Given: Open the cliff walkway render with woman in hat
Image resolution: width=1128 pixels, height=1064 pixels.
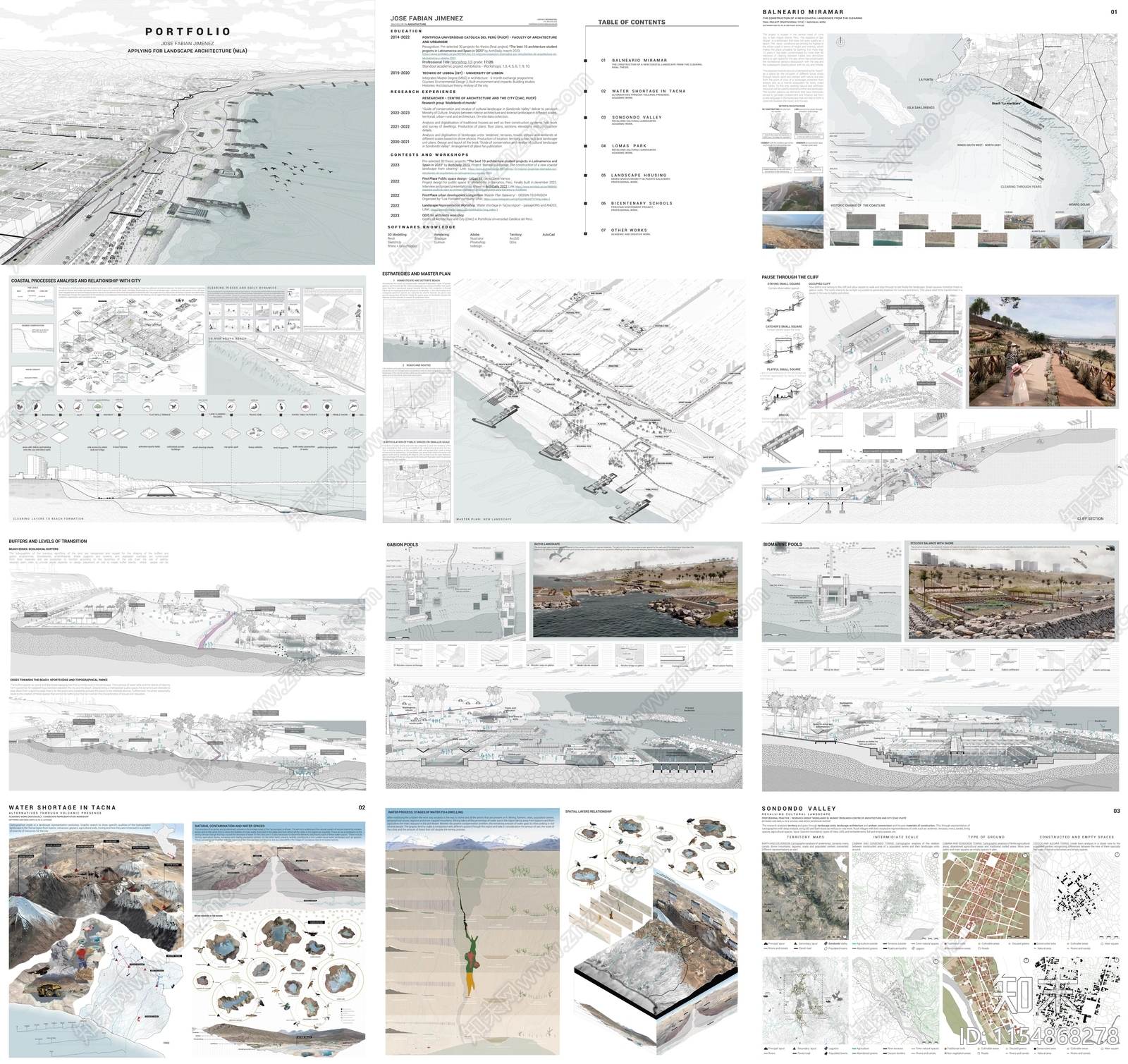Looking at the screenshot, I should coord(1043,351).
